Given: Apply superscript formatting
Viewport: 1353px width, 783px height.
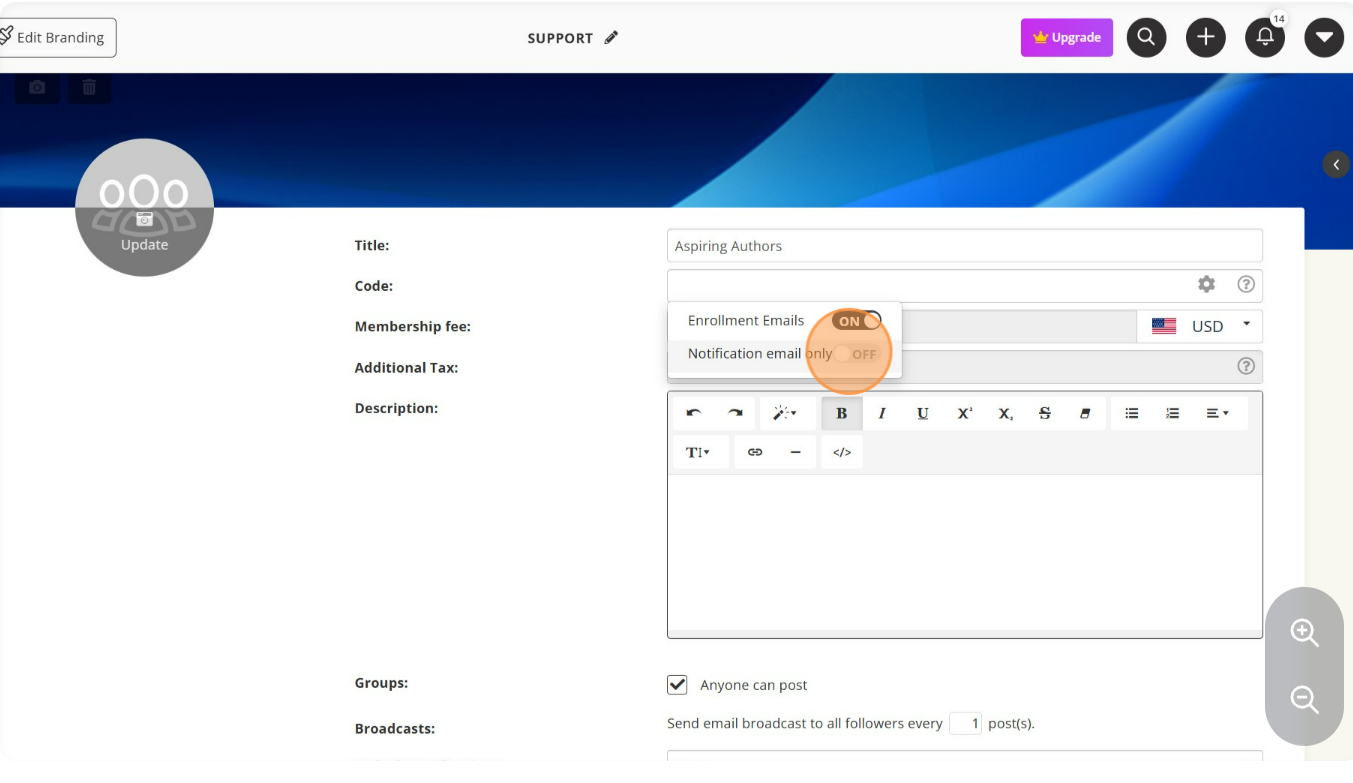Looking at the screenshot, I should pyautogui.click(x=964, y=413).
